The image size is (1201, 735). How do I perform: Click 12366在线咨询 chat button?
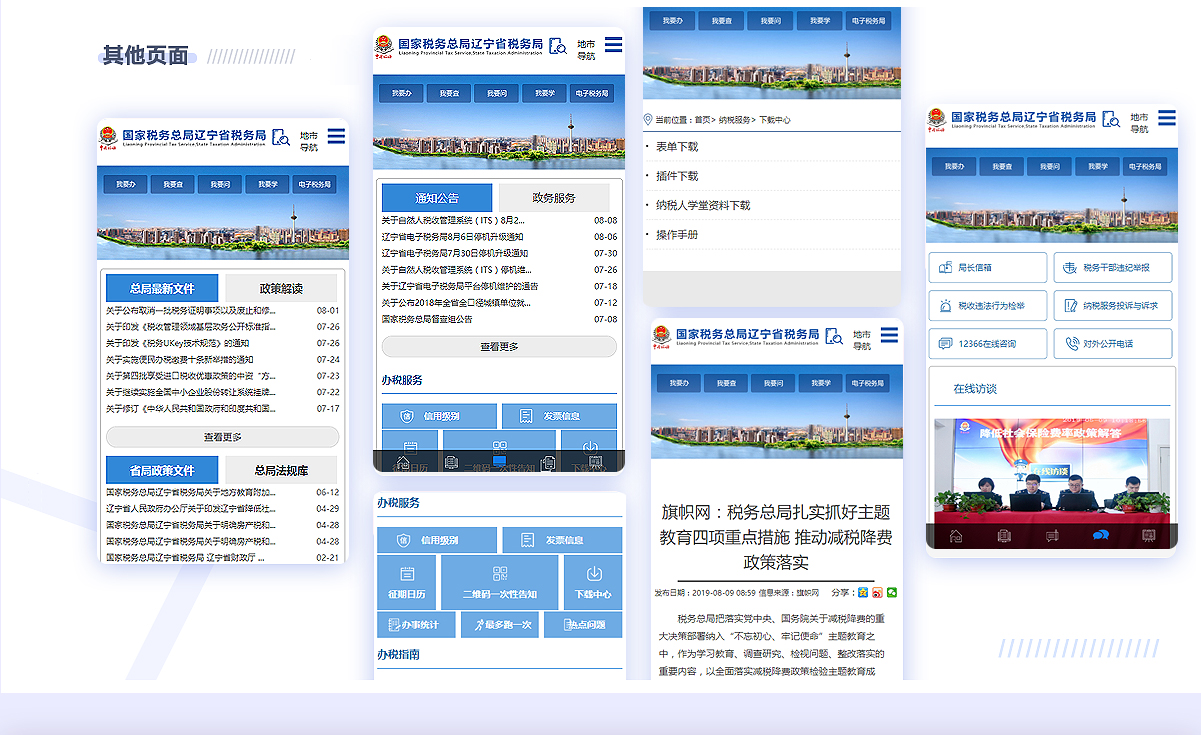tap(988, 344)
